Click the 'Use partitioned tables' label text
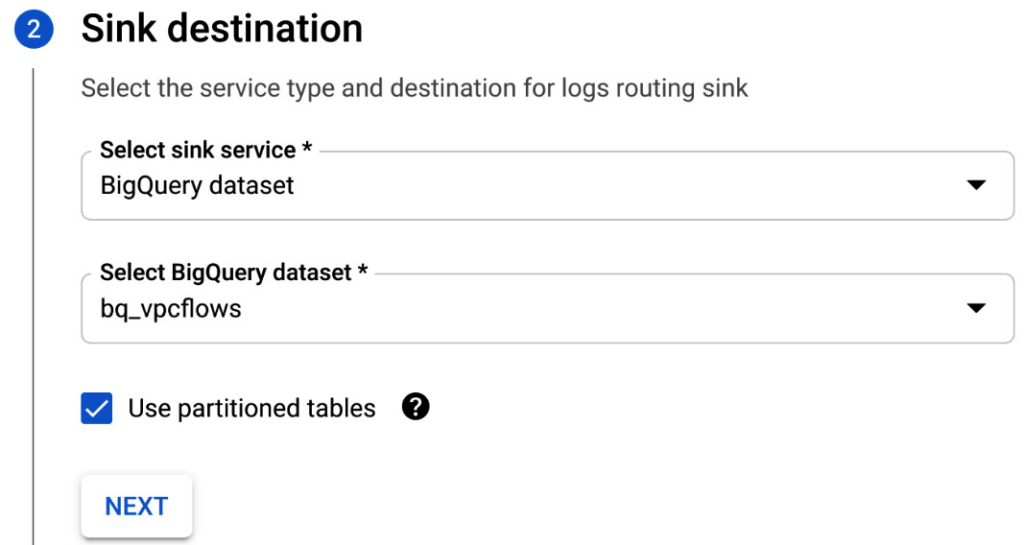The height and width of the screenshot is (545, 1024). (x=251, y=408)
